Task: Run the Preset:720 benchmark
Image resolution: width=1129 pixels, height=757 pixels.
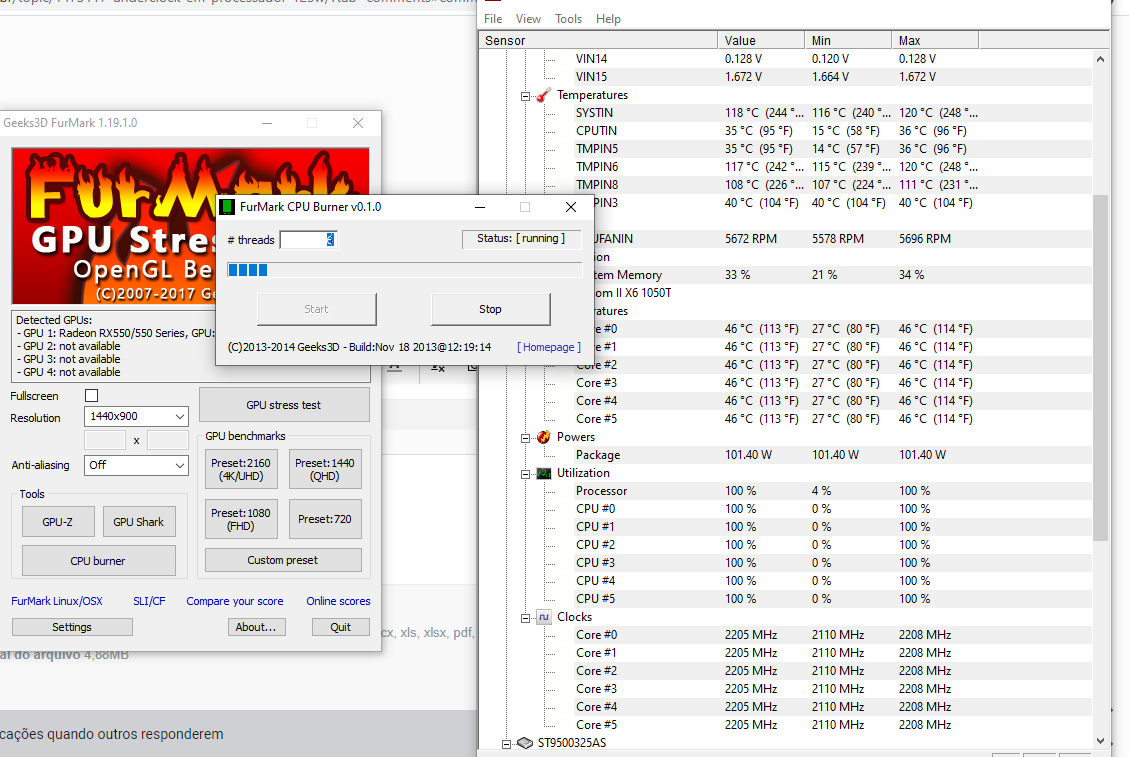Action: click(325, 519)
